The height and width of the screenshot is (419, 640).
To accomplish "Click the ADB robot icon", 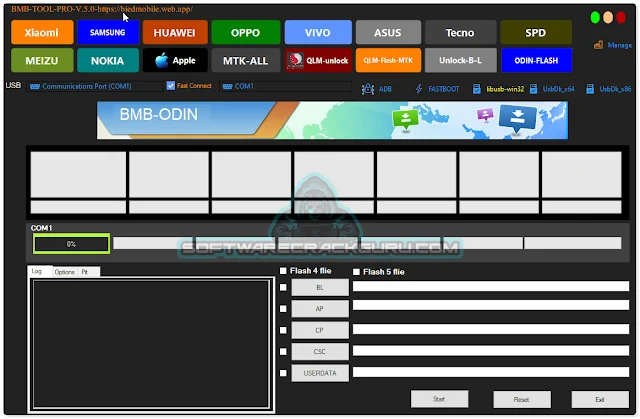I will click(368, 89).
